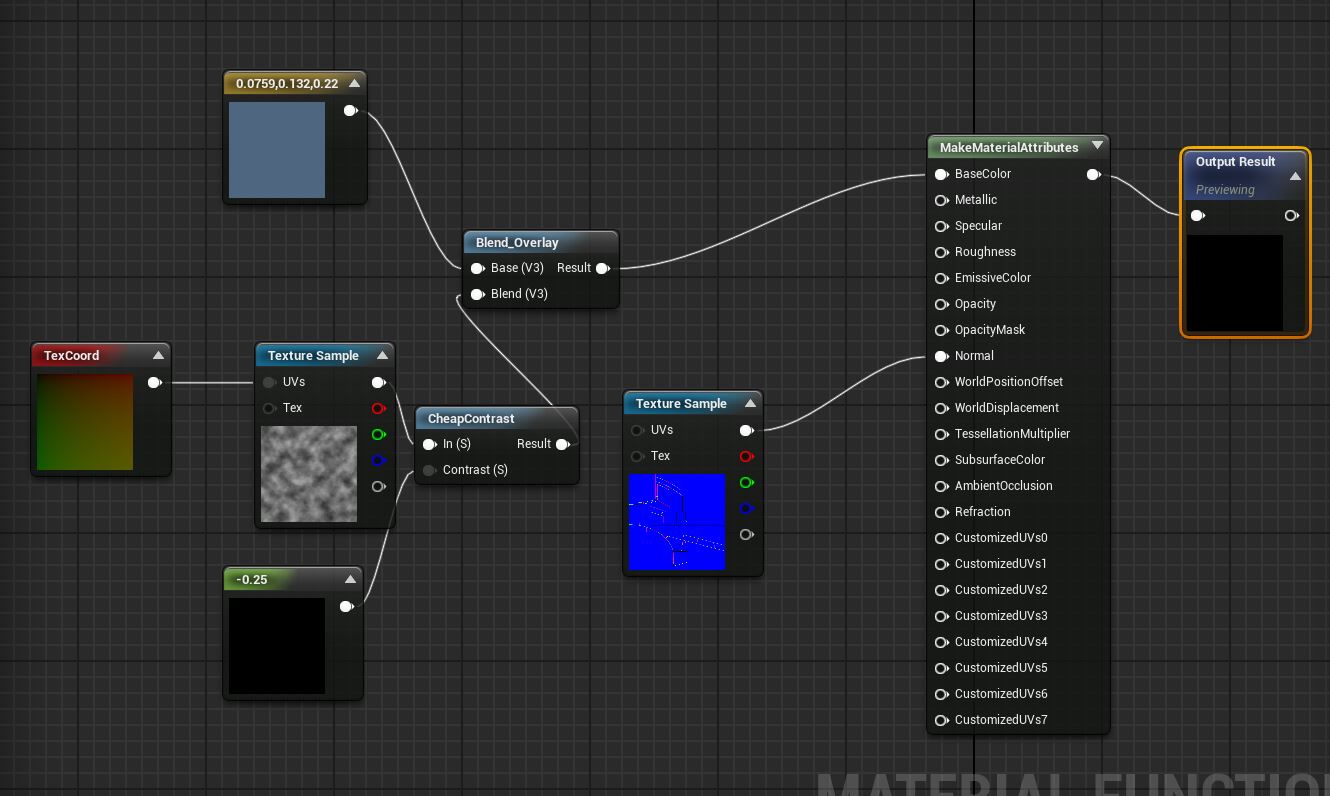Collapse the normal map Texture Sample preview
Viewport: 1330px width, 796px height.
tap(750, 403)
